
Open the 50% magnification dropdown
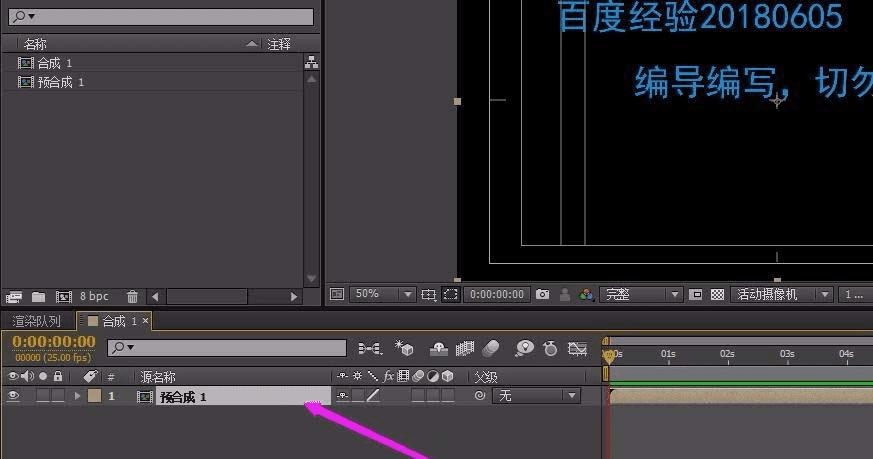382,294
